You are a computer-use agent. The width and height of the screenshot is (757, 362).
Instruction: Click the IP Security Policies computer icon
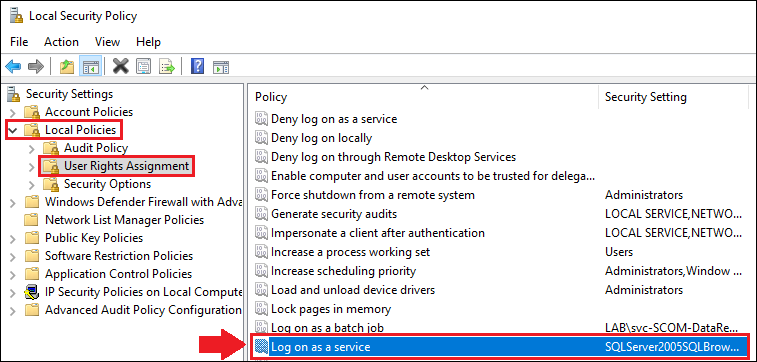[x=32, y=292]
